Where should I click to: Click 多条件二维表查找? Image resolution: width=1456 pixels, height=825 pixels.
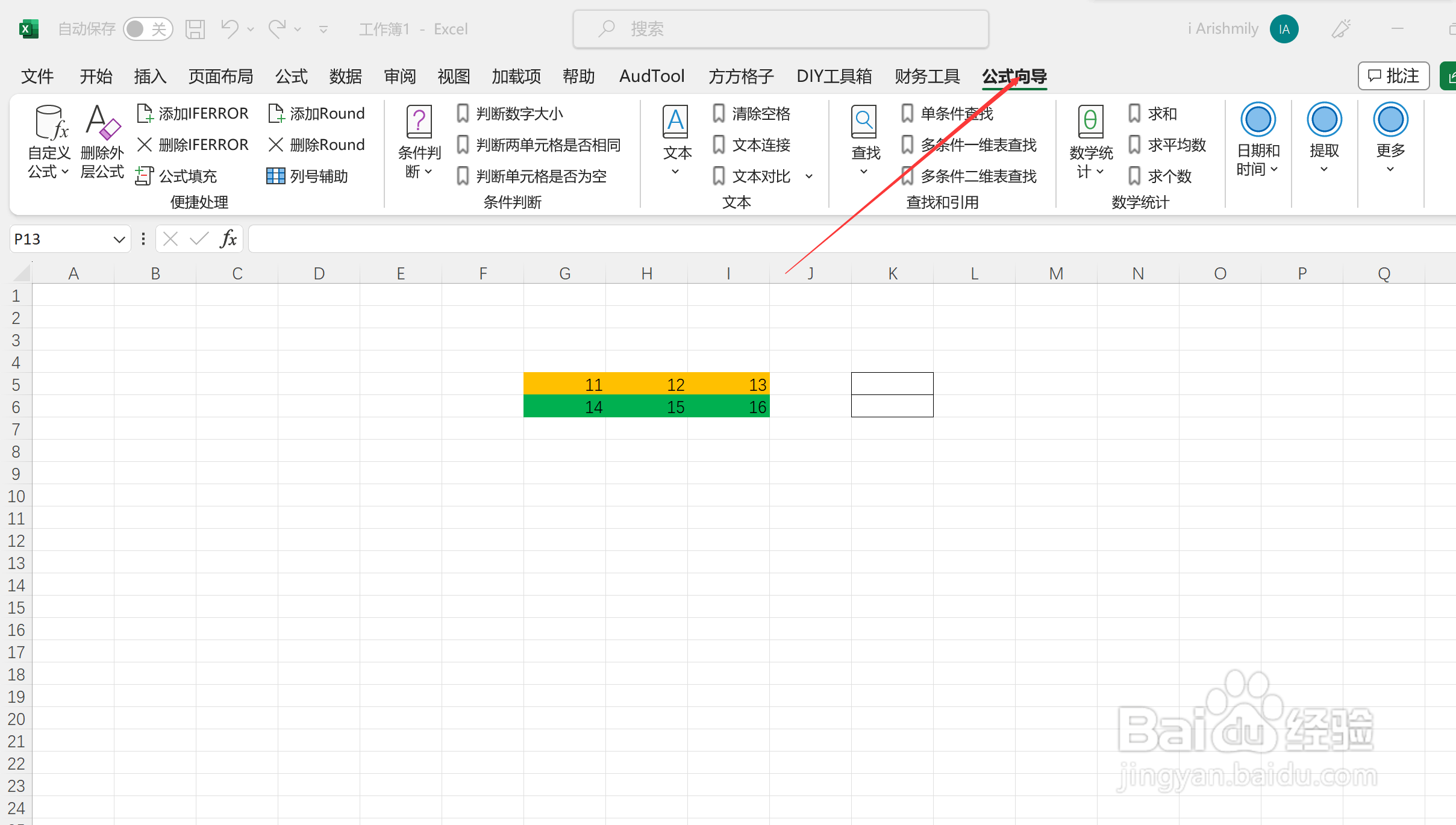(x=969, y=176)
